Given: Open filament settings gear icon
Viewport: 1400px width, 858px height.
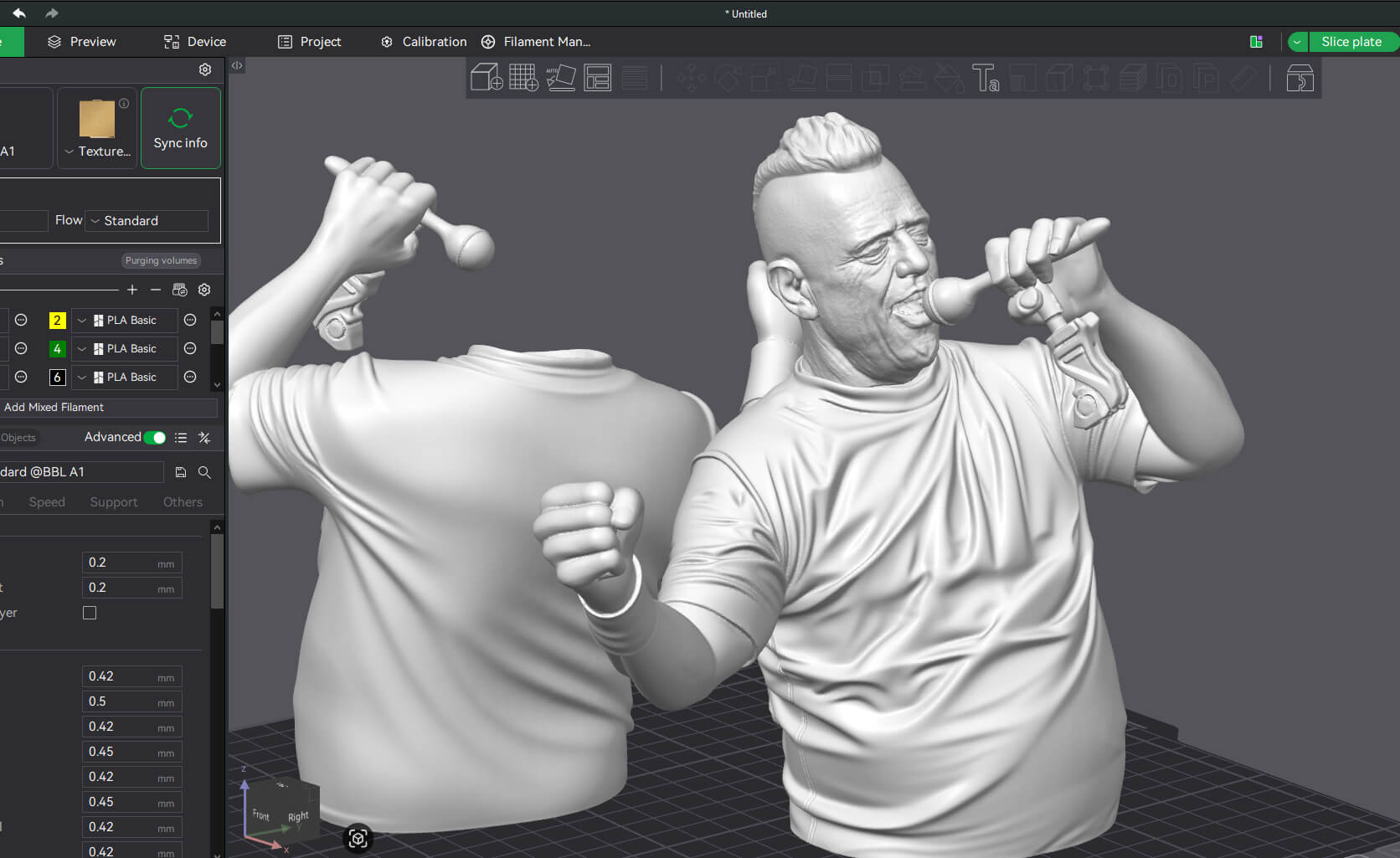Looking at the screenshot, I should click(204, 290).
